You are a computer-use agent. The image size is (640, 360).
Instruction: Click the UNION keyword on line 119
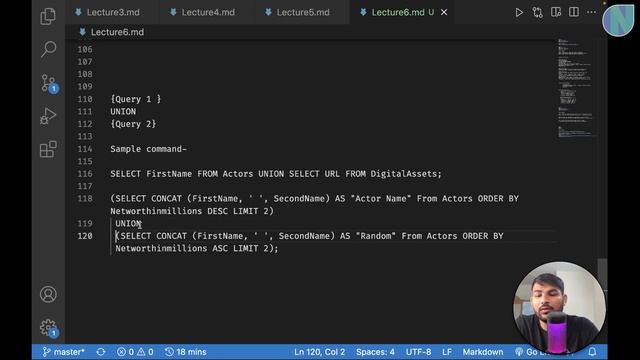[x=128, y=224]
